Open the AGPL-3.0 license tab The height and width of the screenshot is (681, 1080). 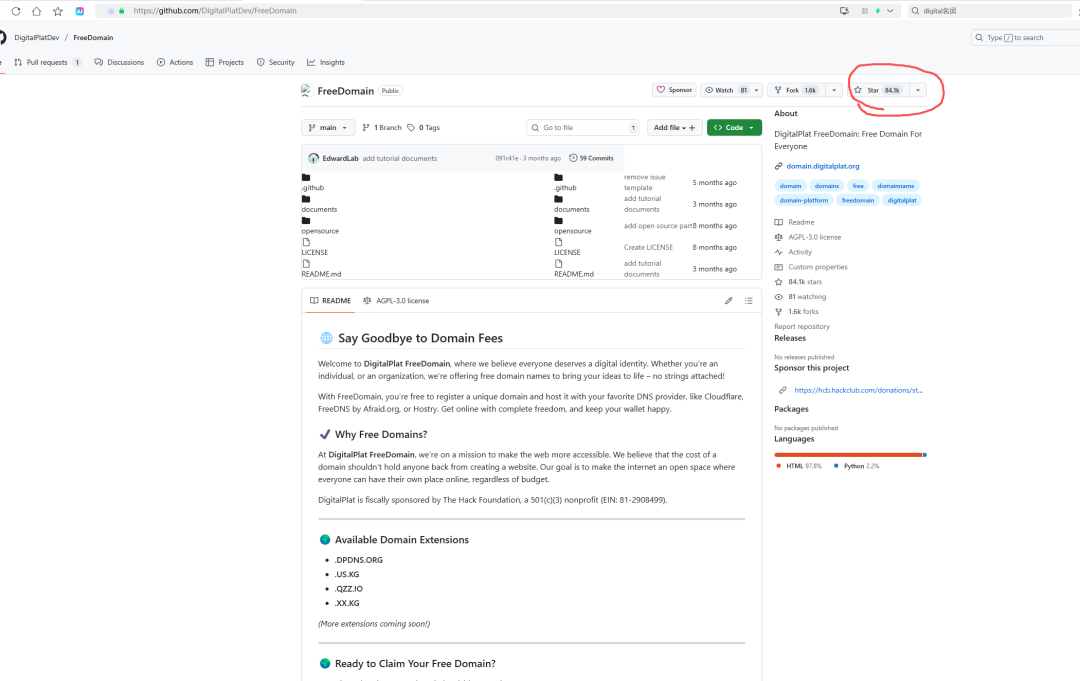point(396,300)
